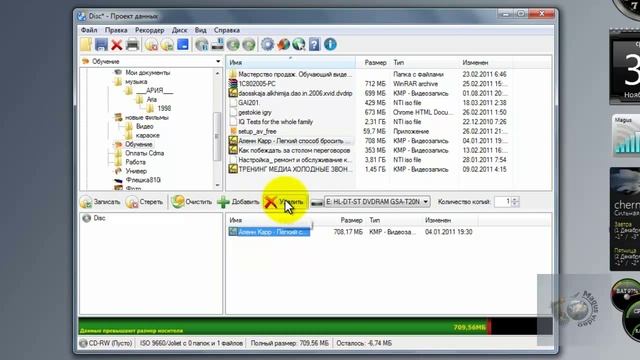The width and height of the screenshot is (640, 360).
Task: Click the second green circular toolbar icon
Action: tap(249, 44)
